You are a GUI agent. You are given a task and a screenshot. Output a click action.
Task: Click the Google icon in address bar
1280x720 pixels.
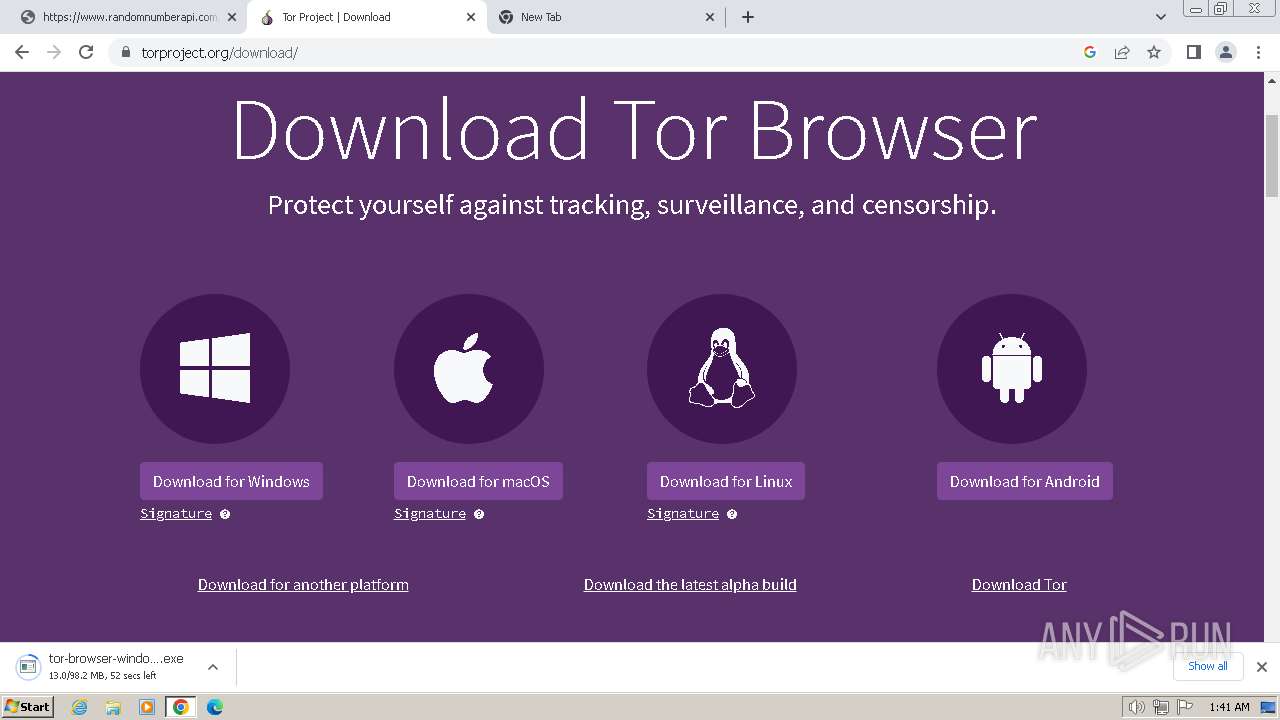click(1090, 52)
